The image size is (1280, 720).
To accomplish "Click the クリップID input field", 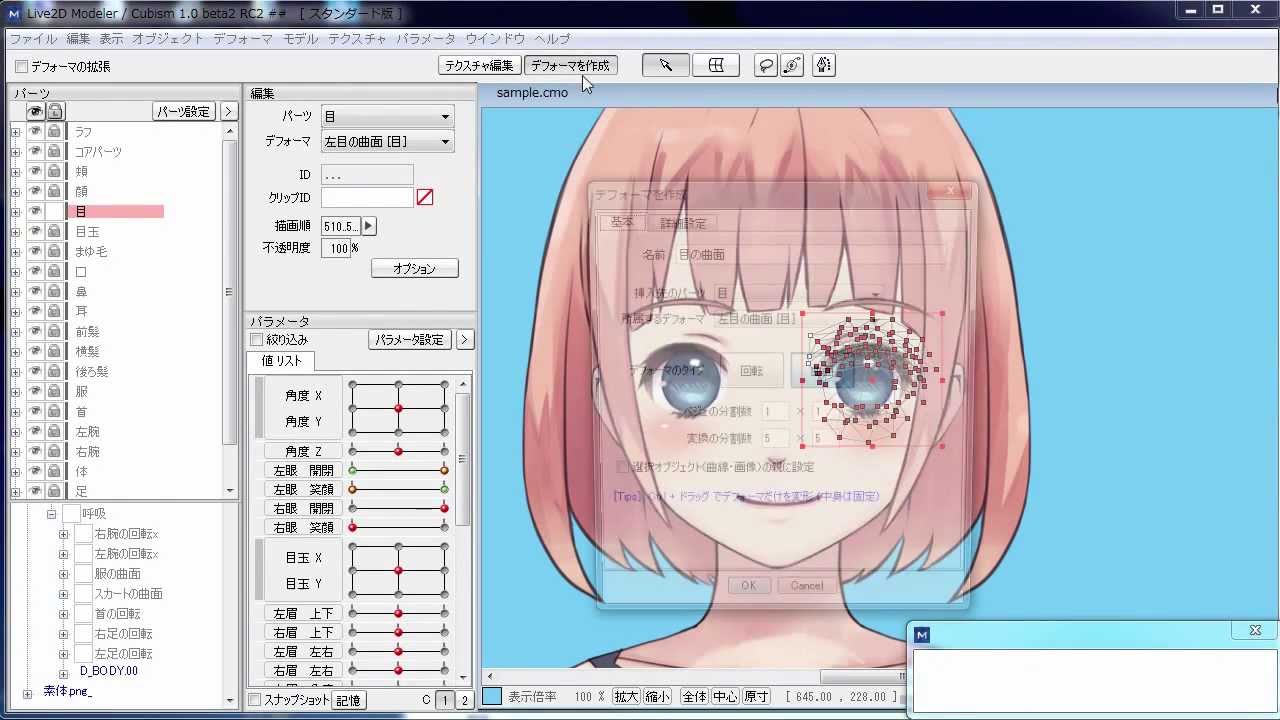I will [367, 198].
